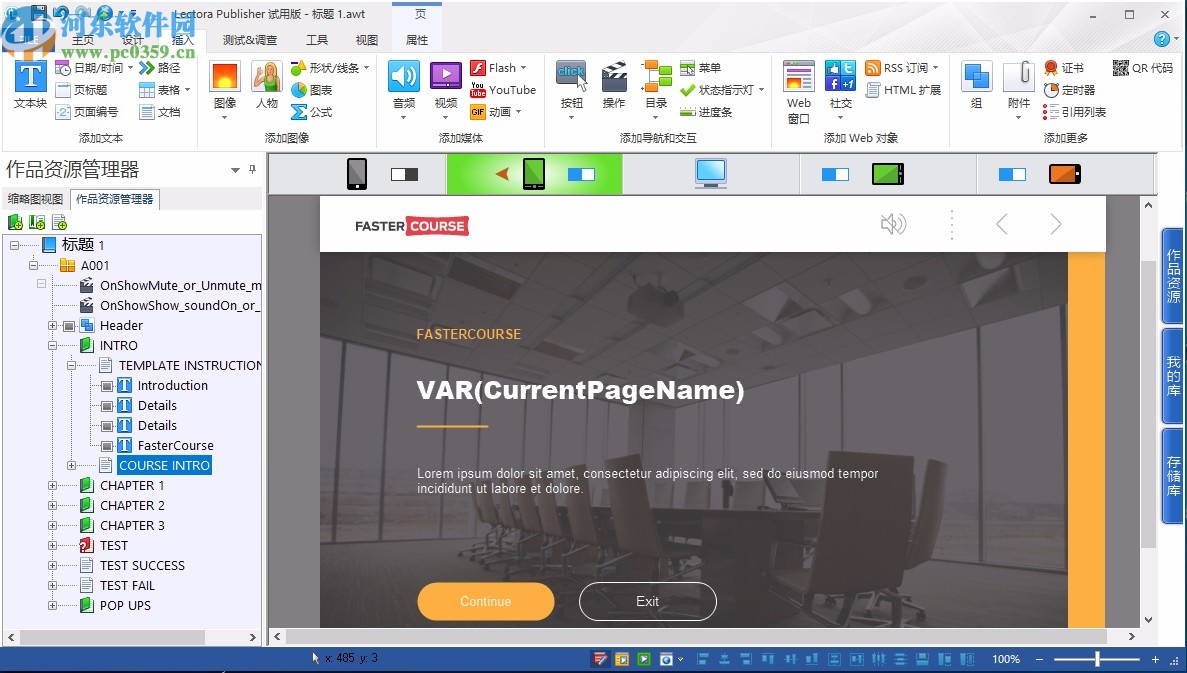This screenshot has width=1187, height=673.
Task: Open Status Indicator (状态指示灯) dropdown
Action: (x=762, y=90)
